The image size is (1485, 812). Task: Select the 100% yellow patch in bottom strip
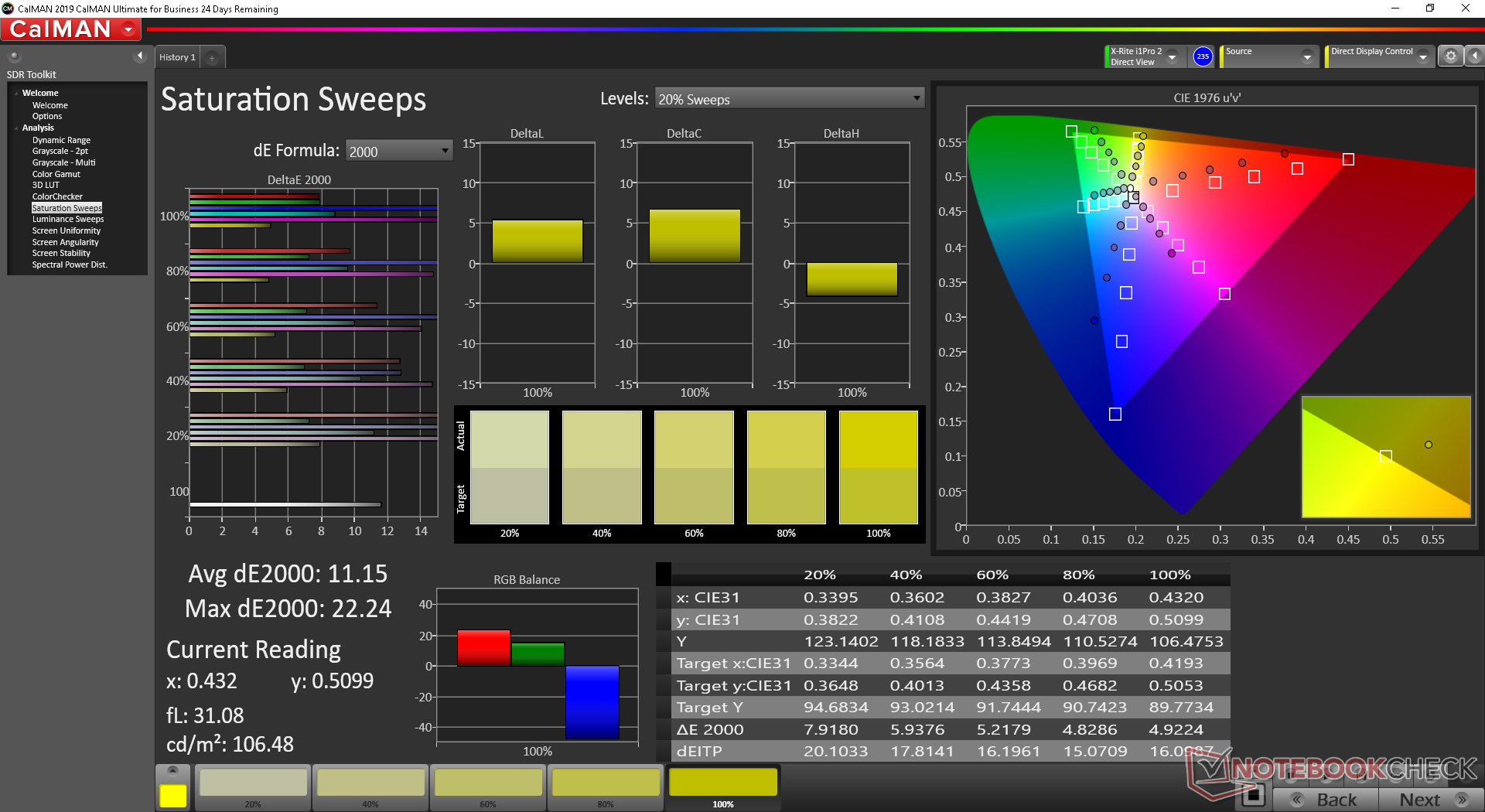[x=723, y=787]
